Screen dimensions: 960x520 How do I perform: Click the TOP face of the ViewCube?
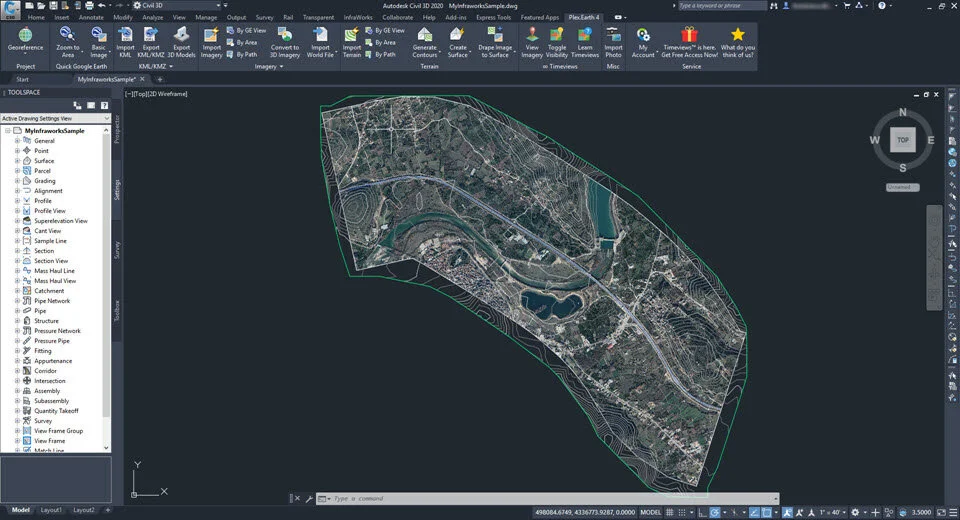[902, 140]
